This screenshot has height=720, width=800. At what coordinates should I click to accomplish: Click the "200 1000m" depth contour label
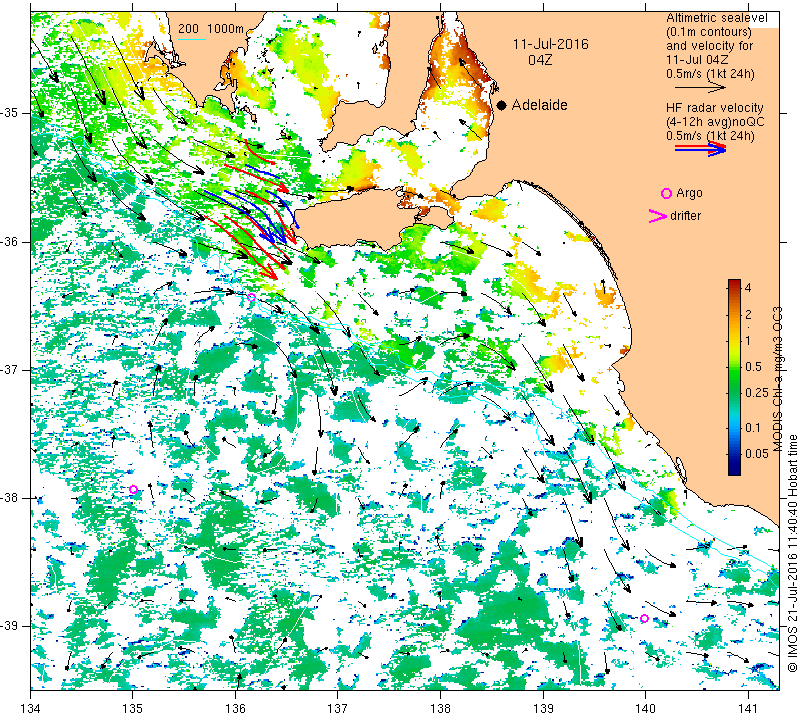tap(211, 29)
